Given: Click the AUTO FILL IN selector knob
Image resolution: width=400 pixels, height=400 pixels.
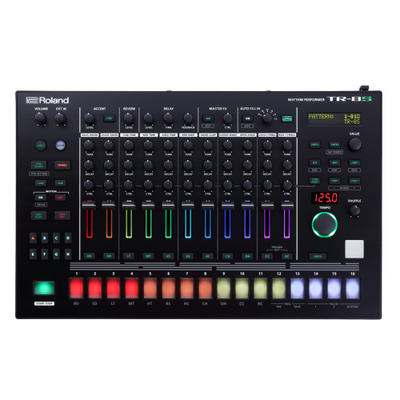Looking at the screenshot, I should [267, 118].
